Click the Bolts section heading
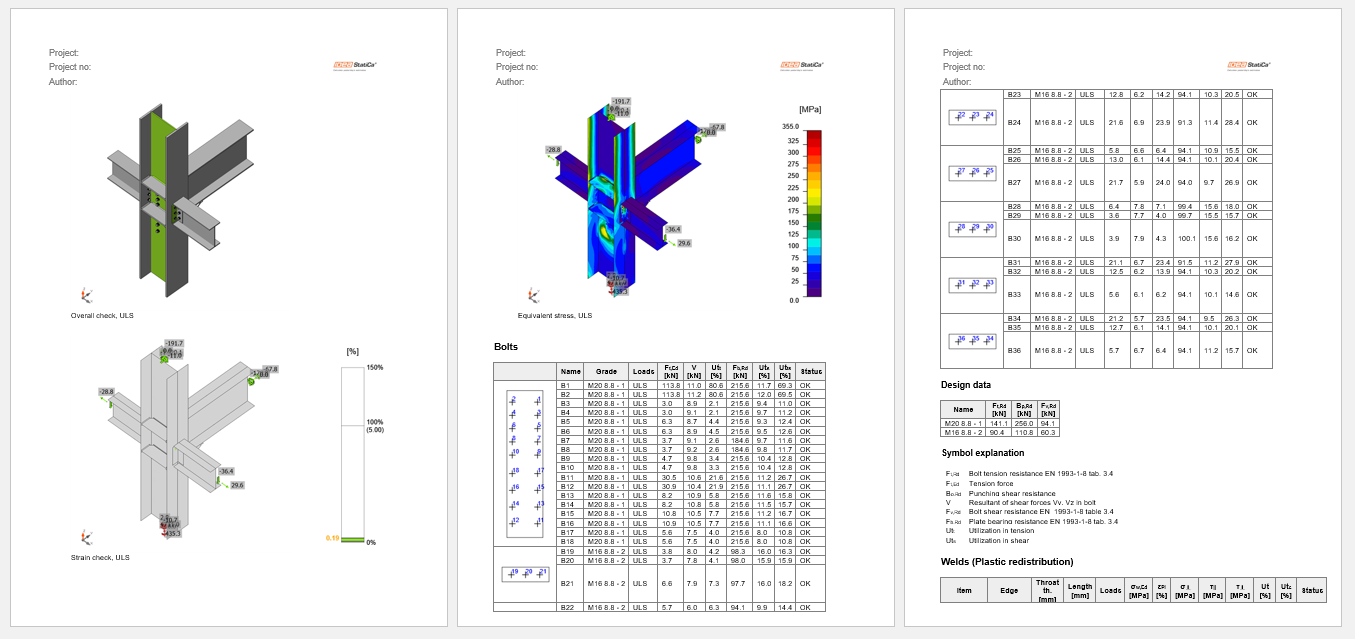Viewport: 1355px width, 639px height. (506, 347)
